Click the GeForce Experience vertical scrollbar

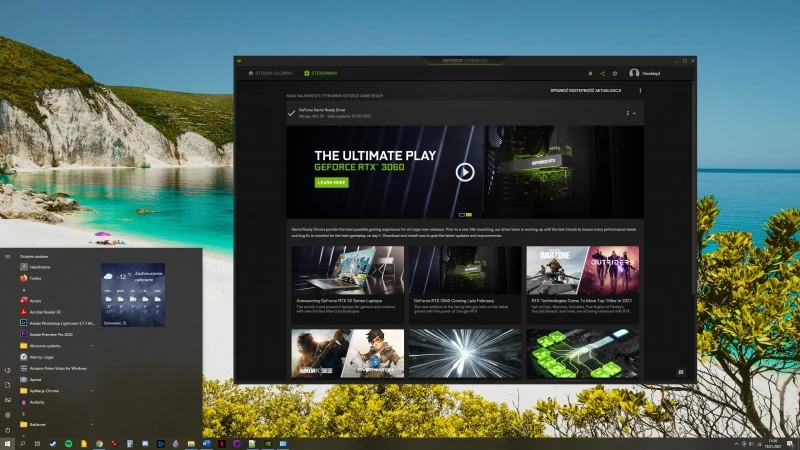[693, 189]
